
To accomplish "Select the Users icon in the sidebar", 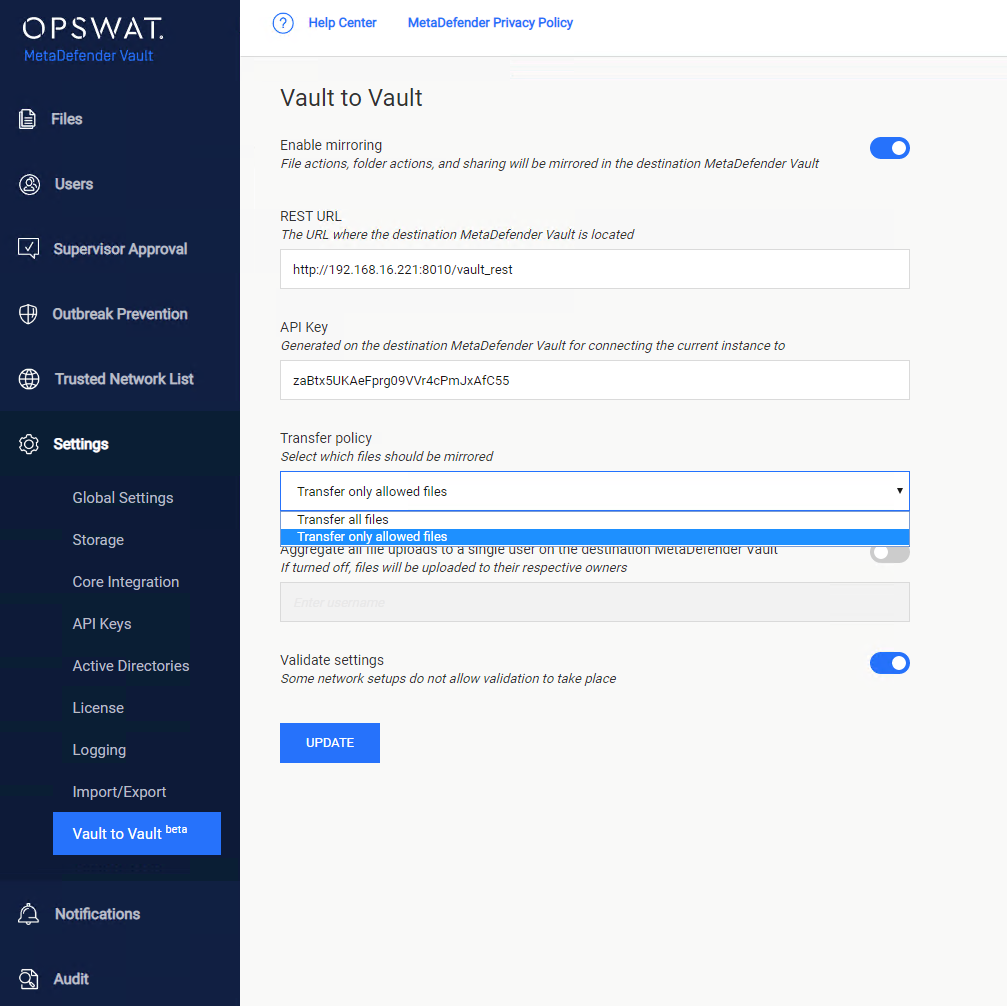I will [30, 184].
